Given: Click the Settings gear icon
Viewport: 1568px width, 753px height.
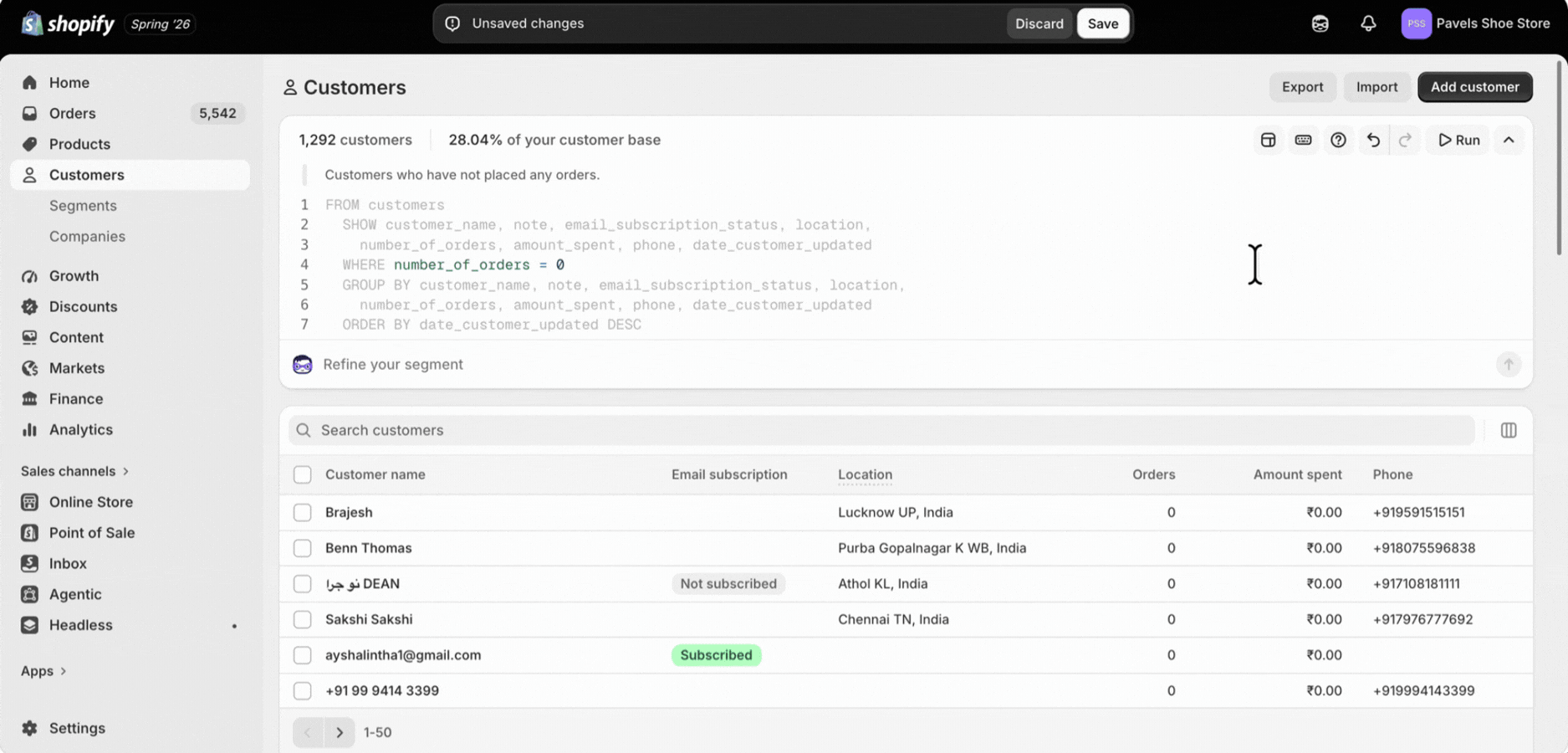Looking at the screenshot, I should (29, 728).
